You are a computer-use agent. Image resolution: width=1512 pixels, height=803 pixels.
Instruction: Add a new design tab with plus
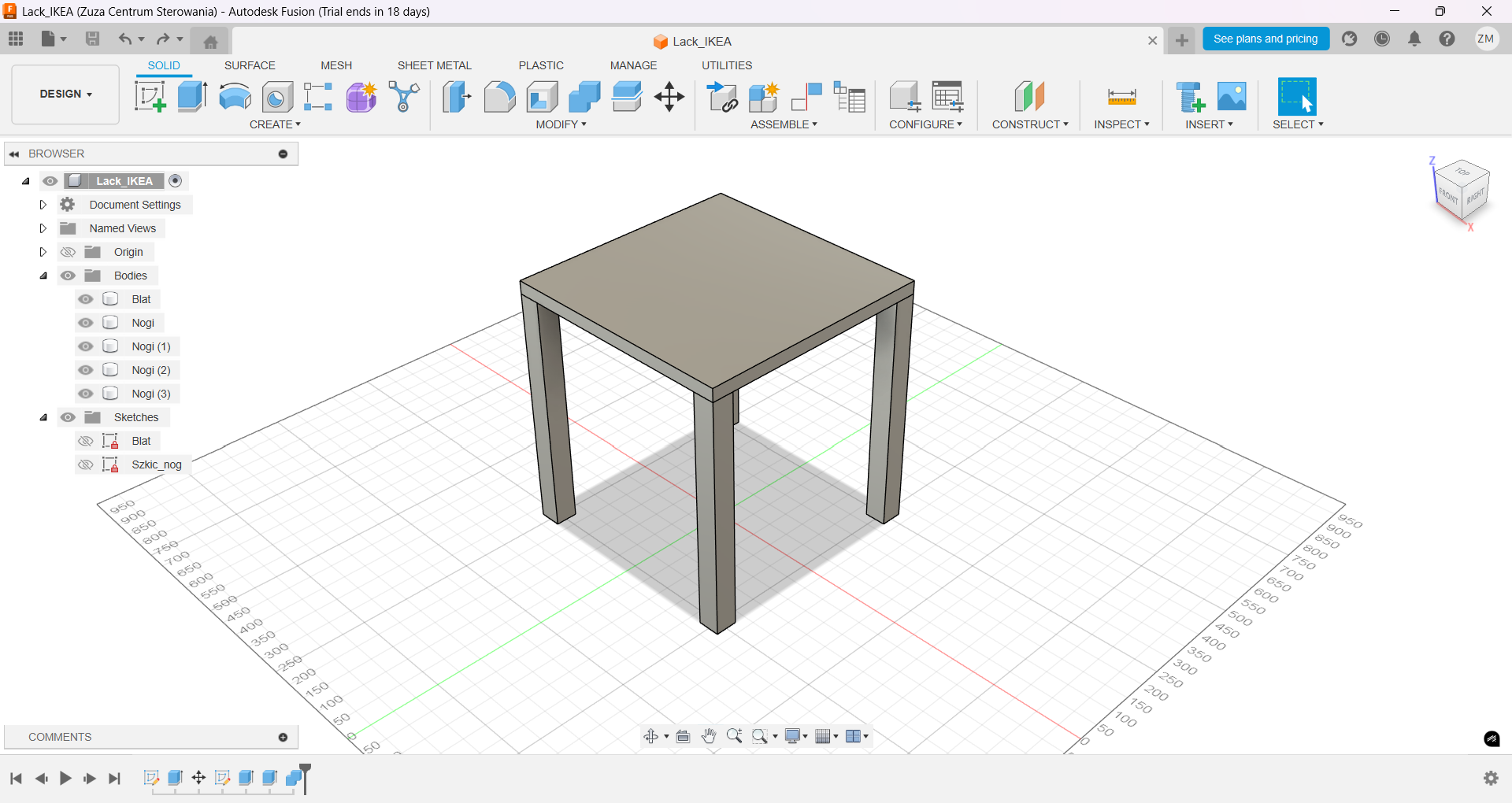tap(1181, 40)
